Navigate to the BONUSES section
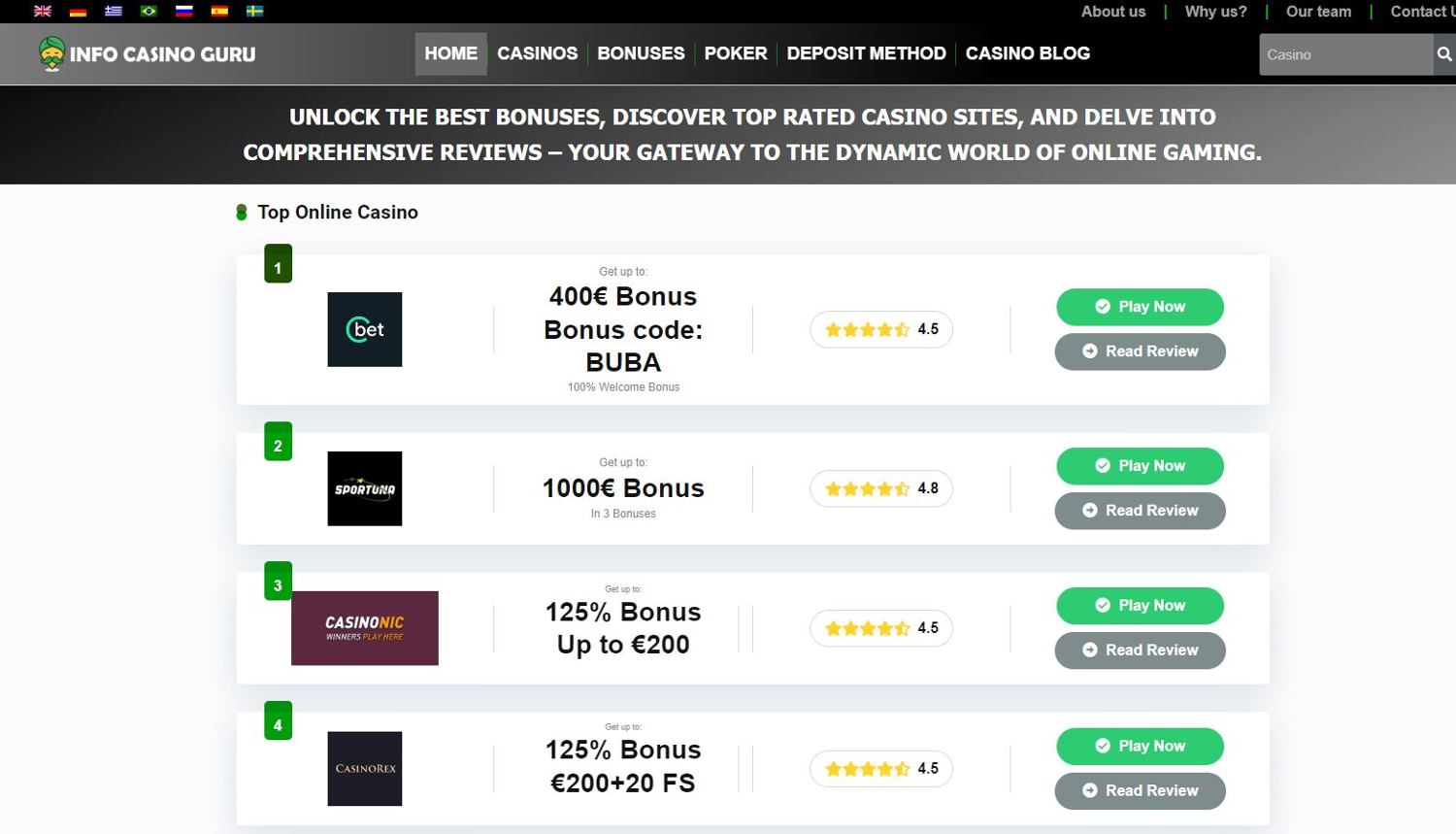 641,53
